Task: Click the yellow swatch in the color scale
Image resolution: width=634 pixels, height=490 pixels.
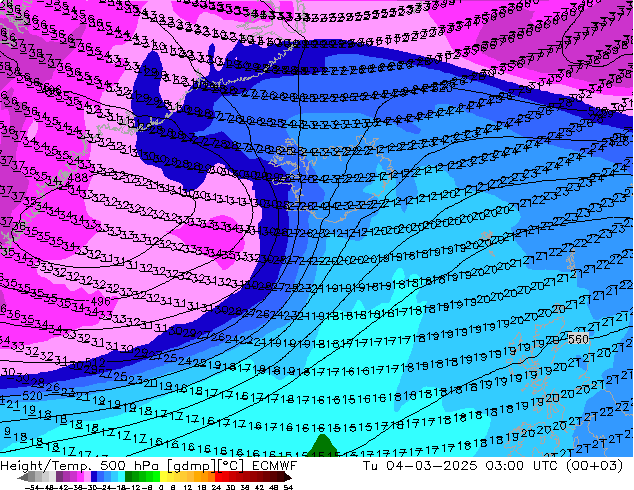Action: tap(163, 477)
